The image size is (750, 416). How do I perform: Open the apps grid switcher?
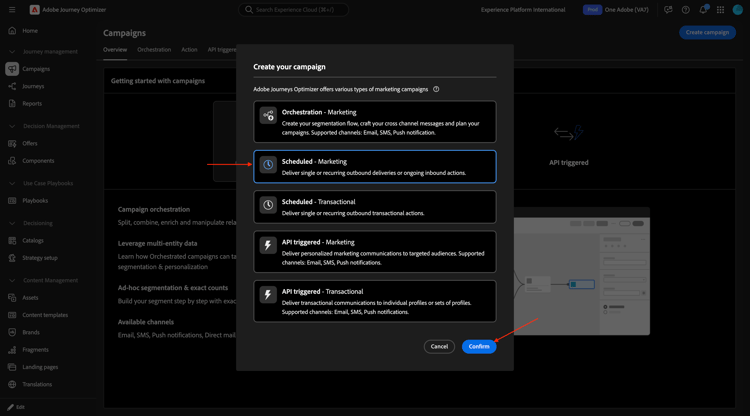[x=720, y=10]
